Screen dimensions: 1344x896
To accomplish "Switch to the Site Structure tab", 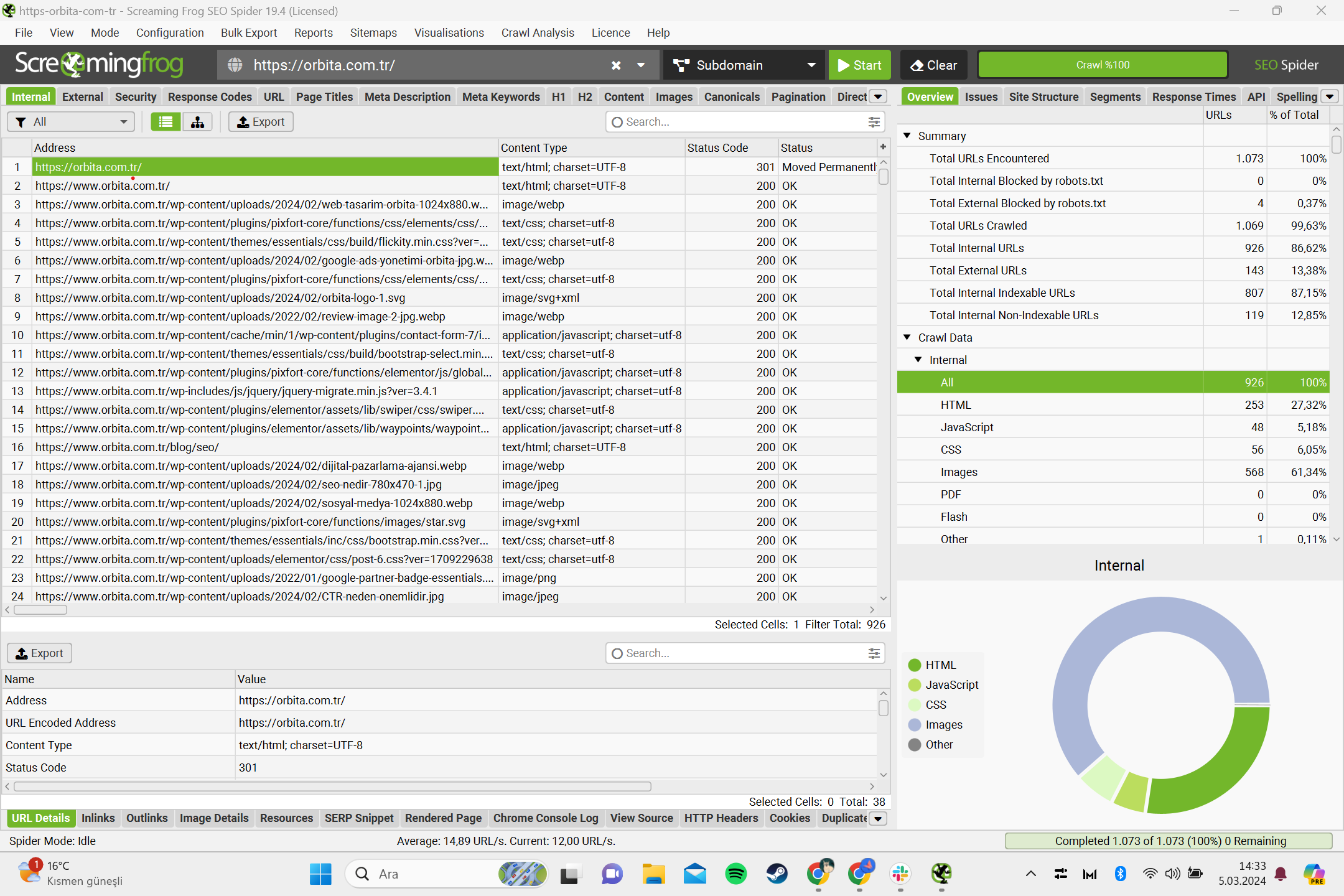I will pos(1043,96).
